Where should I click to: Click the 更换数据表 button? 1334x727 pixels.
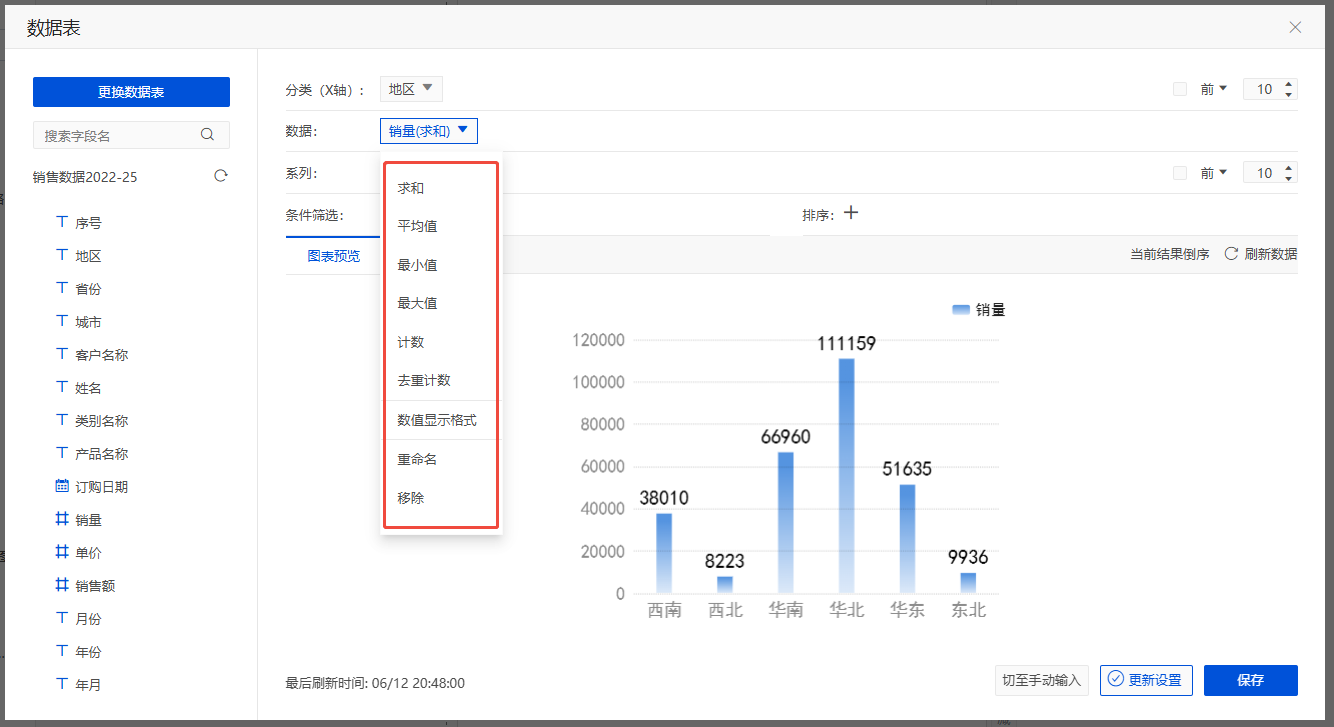(131, 92)
